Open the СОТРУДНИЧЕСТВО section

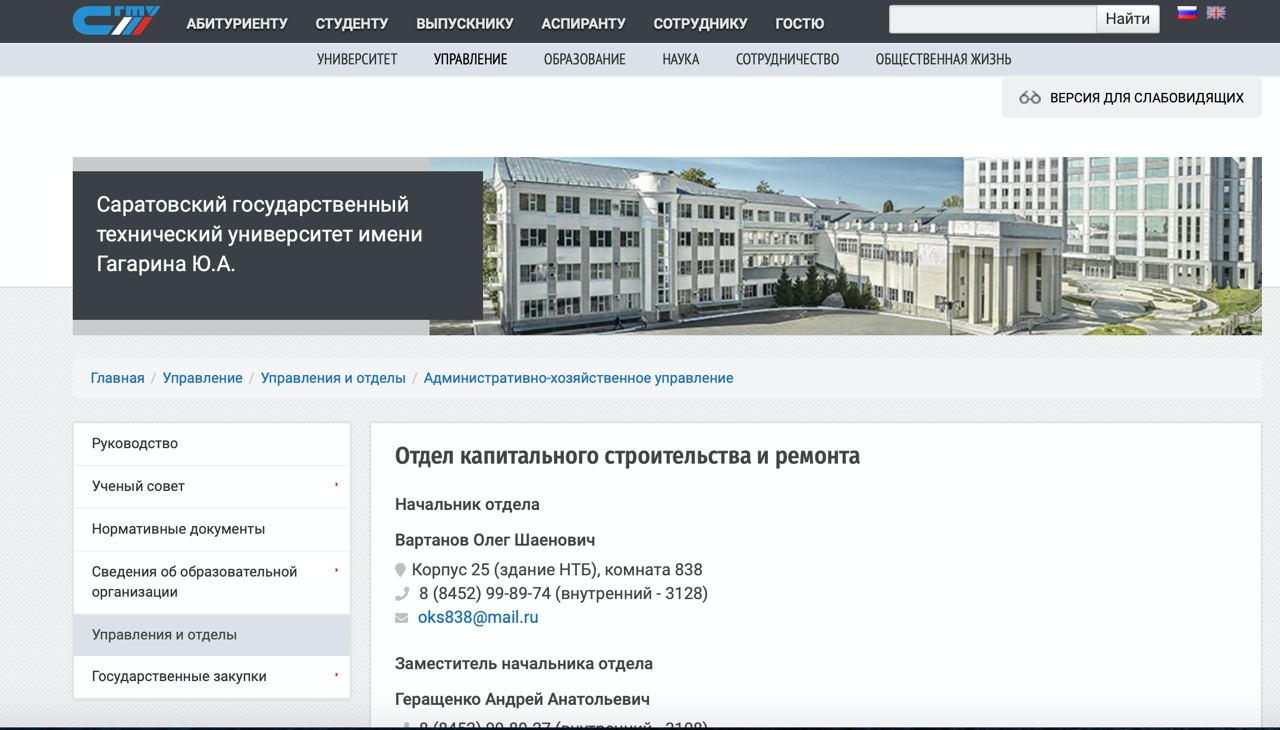[787, 59]
